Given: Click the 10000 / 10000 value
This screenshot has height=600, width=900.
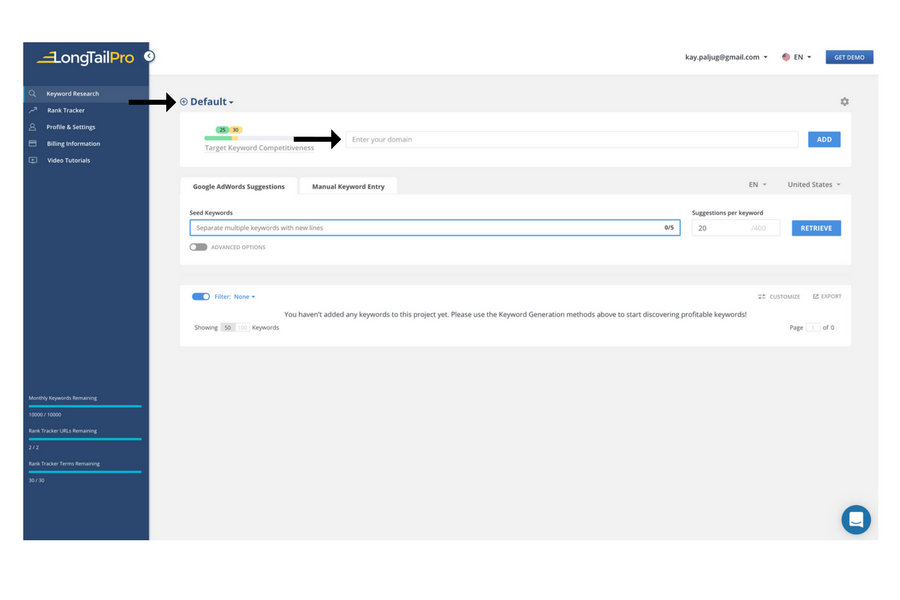Looking at the screenshot, I should coord(45,415).
